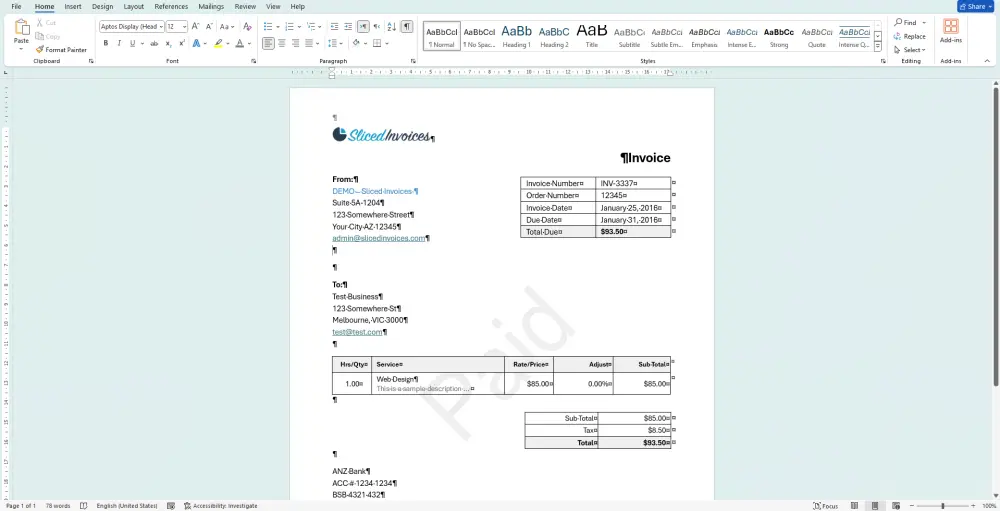
Task: Switch to the Layout tab
Action: 133,6
